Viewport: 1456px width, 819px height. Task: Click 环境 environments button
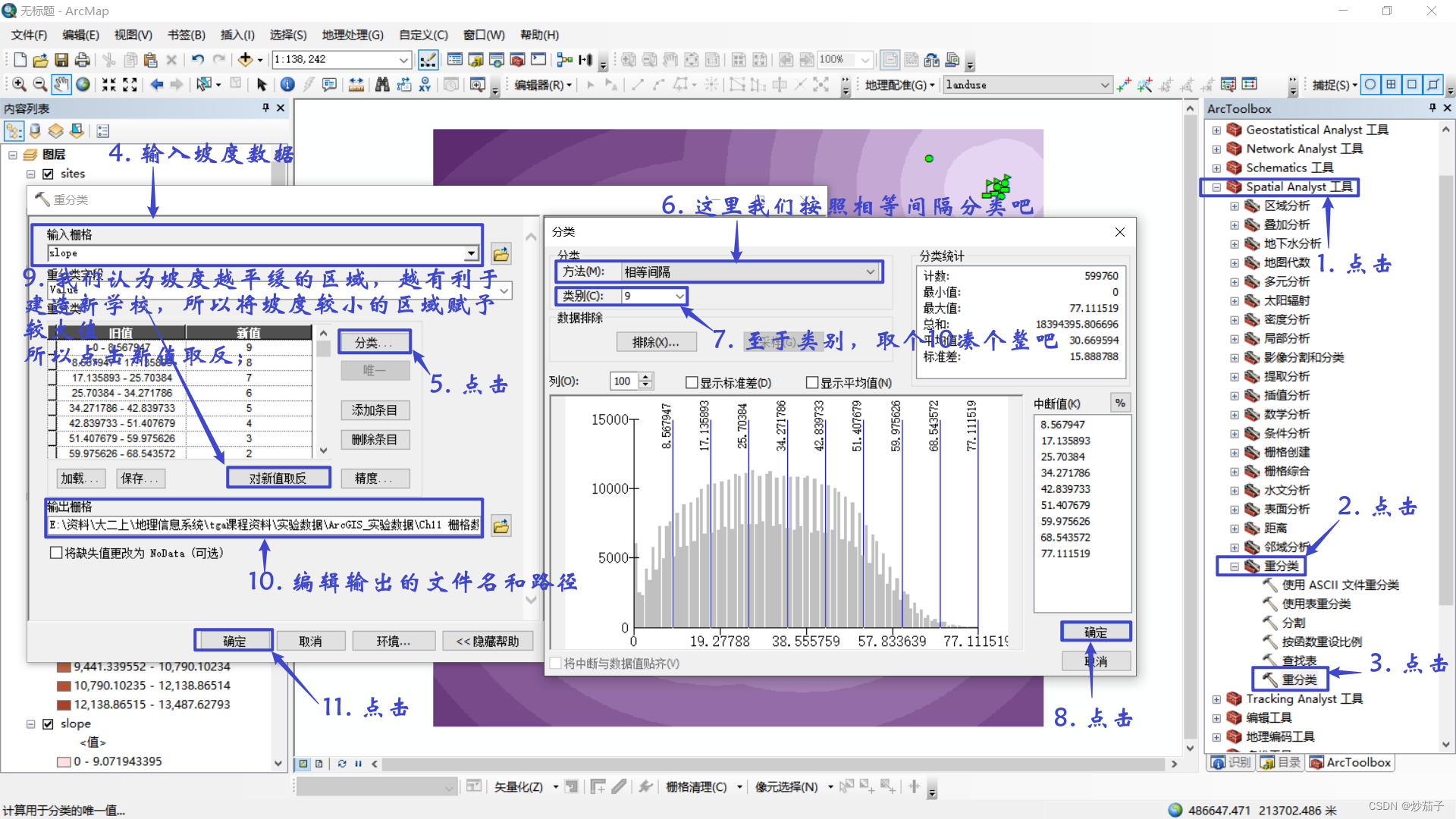click(x=394, y=641)
